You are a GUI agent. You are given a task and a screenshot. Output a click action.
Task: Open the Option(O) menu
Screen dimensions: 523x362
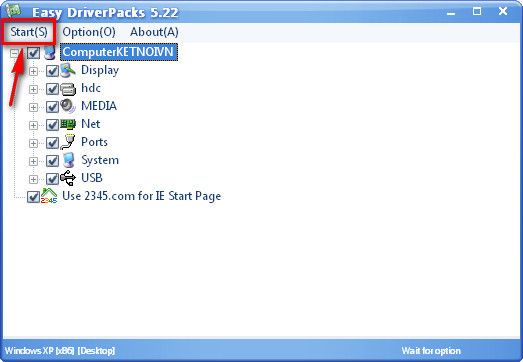tap(89, 32)
